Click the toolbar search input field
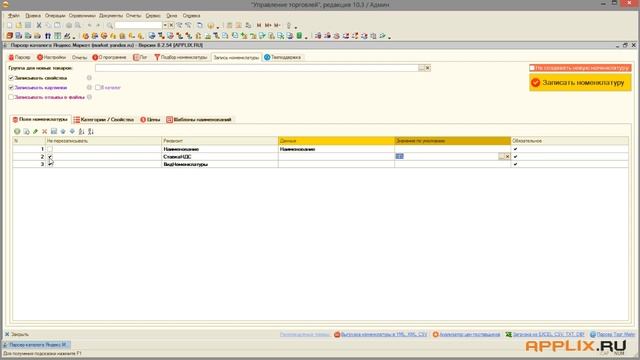 click(139, 25)
